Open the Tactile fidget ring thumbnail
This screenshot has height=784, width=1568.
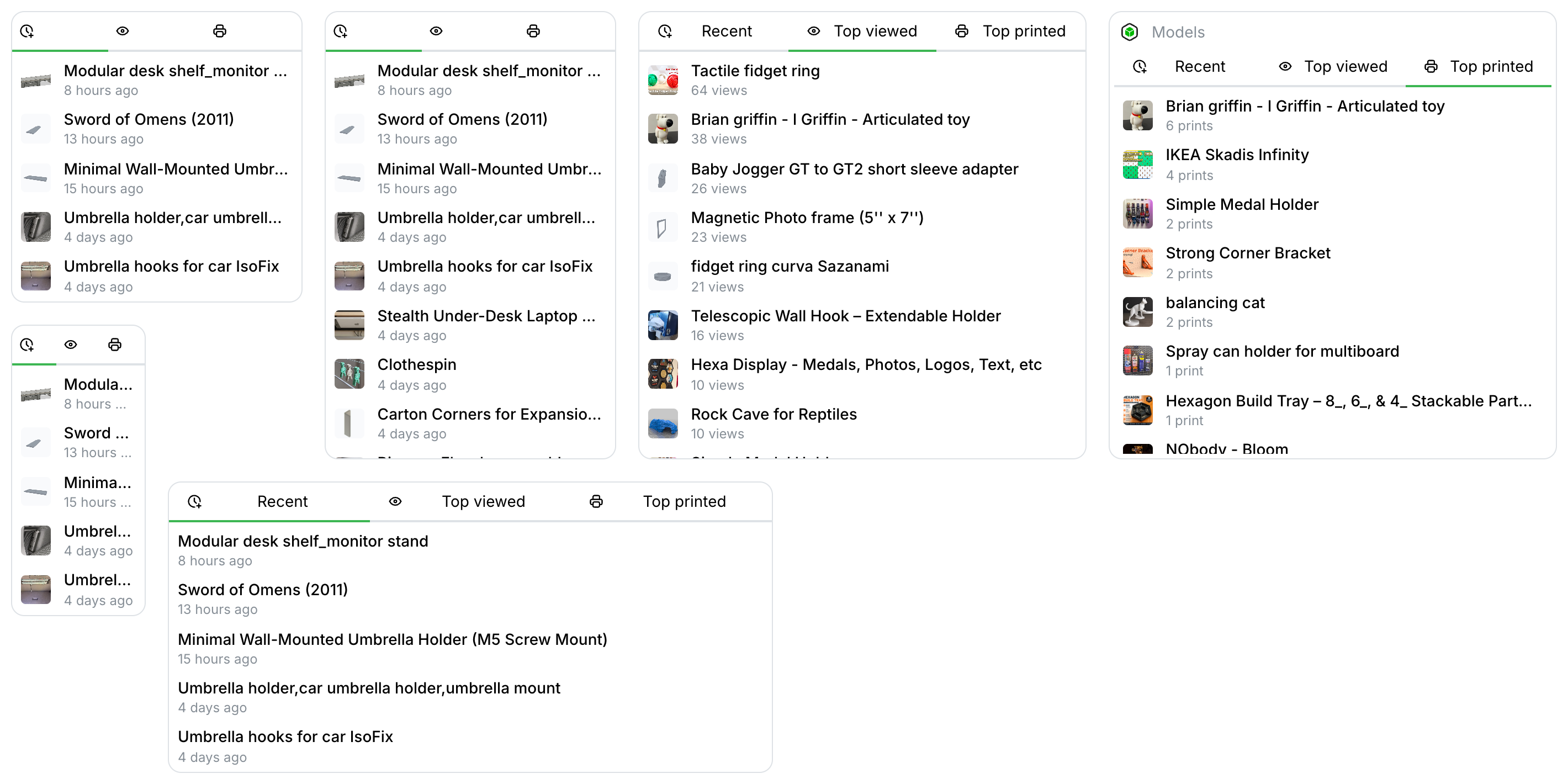tap(663, 81)
